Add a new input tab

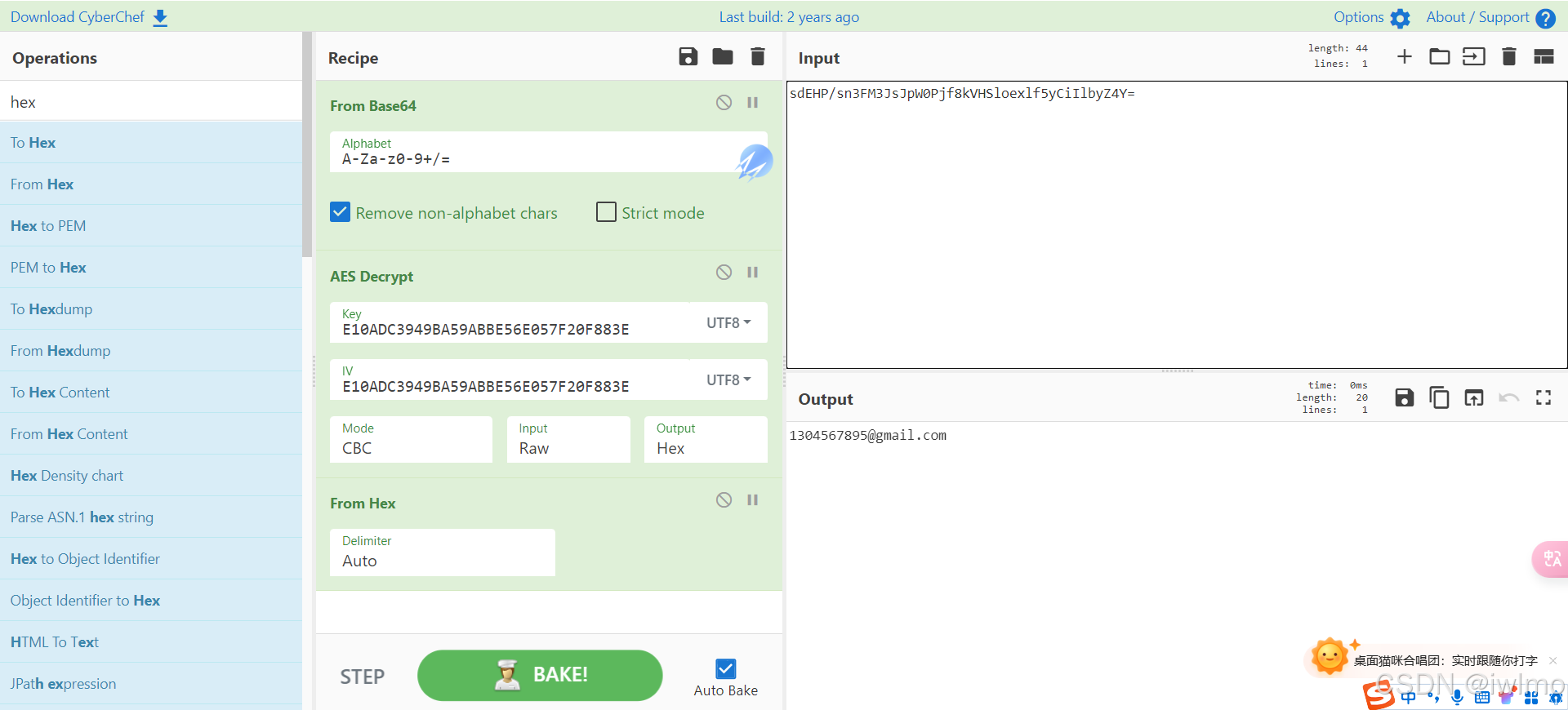click(x=1405, y=56)
